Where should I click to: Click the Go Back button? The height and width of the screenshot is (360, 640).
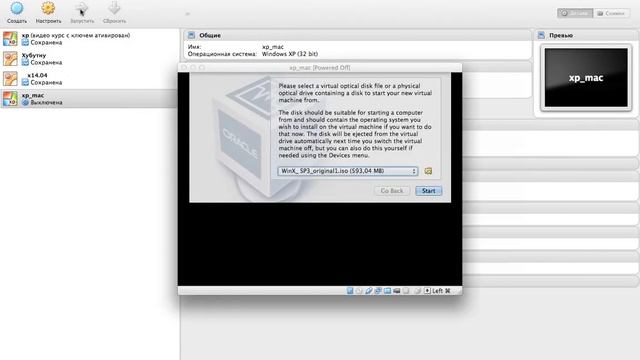click(392, 191)
